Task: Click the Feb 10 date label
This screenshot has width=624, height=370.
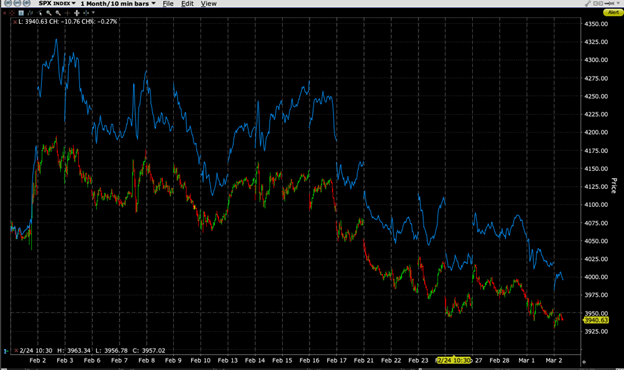Action: [x=201, y=360]
